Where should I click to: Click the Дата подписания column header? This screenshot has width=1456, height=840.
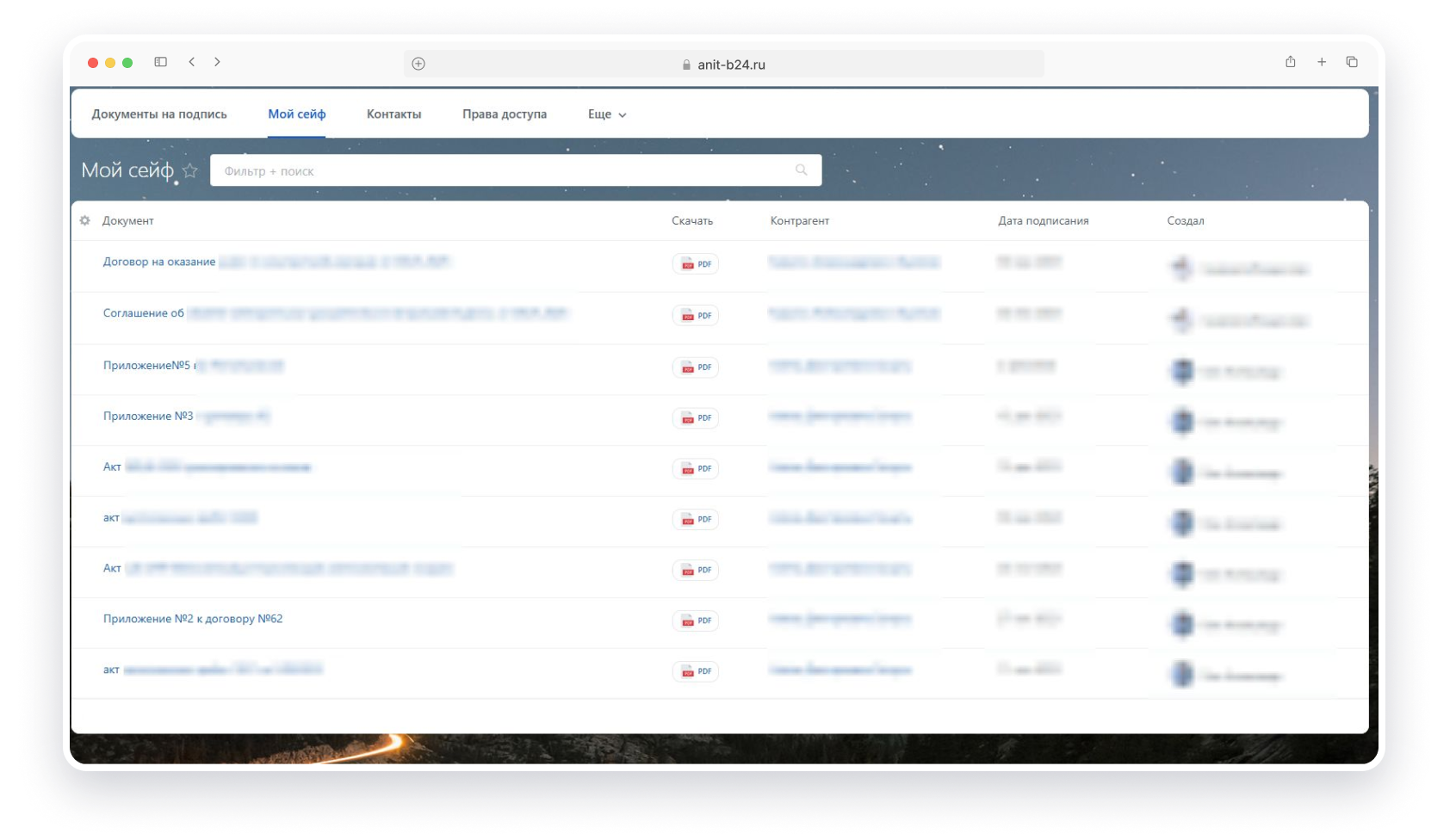1043,221
